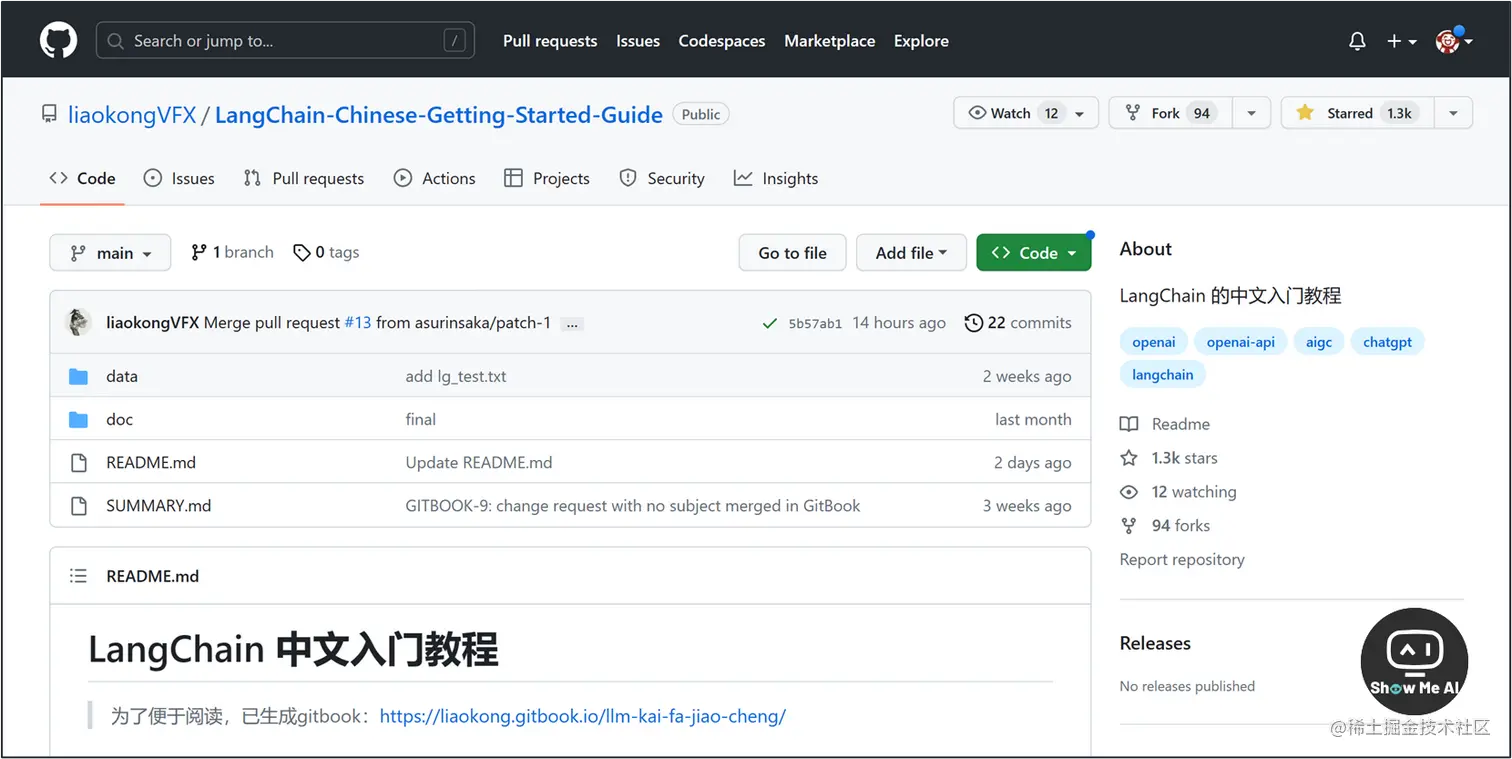The width and height of the screenshot is (1512, 759).
Task: View the 22 commits history
Action: point(1018,322)
